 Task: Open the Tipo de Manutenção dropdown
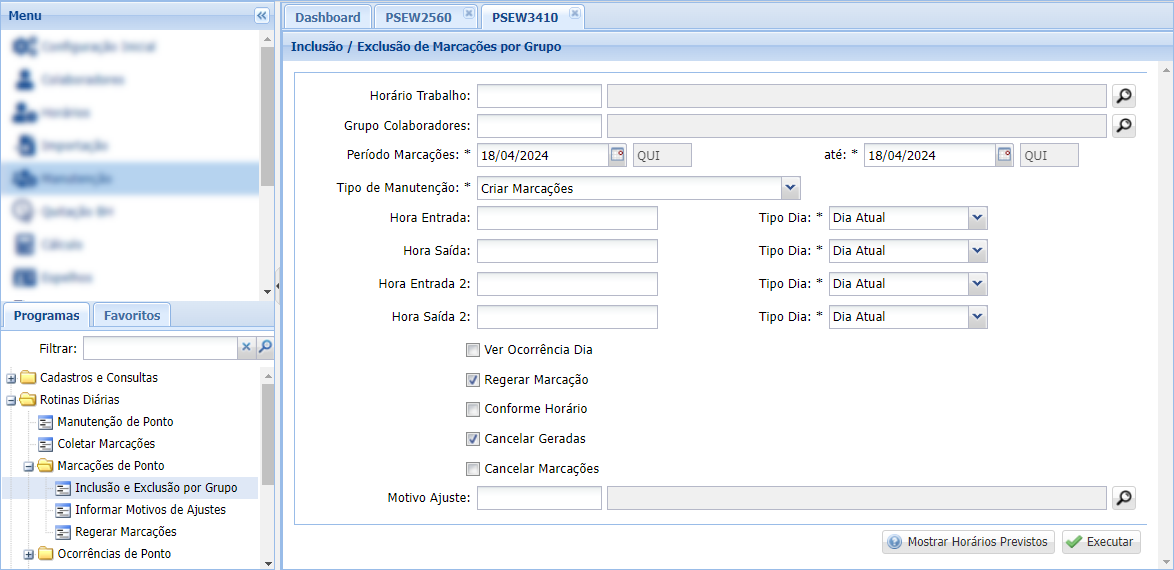click(790, 188)
